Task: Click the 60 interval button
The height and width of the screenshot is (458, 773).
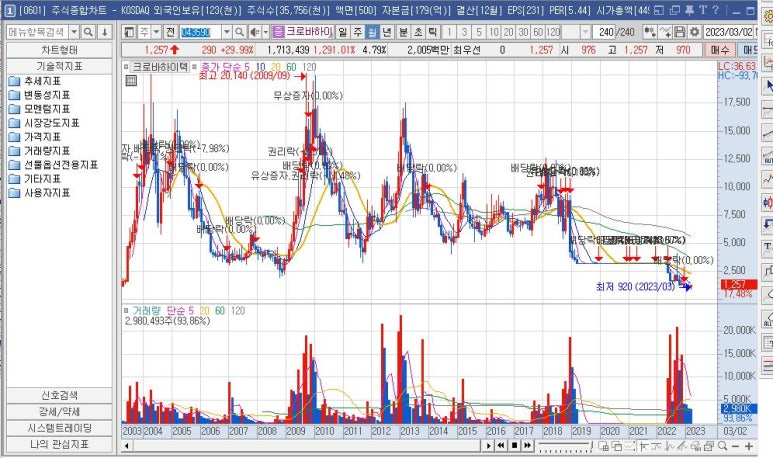Action: pyautogui.click(x=538, y=32)
